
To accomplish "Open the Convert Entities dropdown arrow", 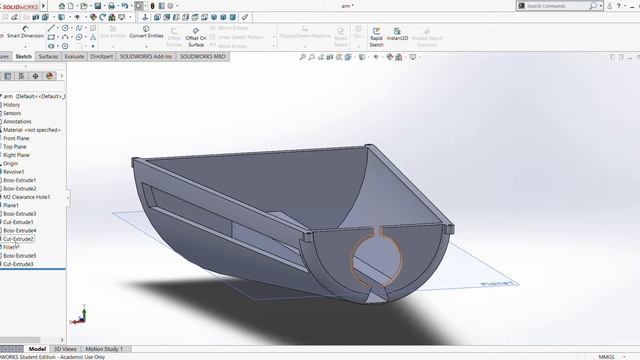I will tap(146, 46).
